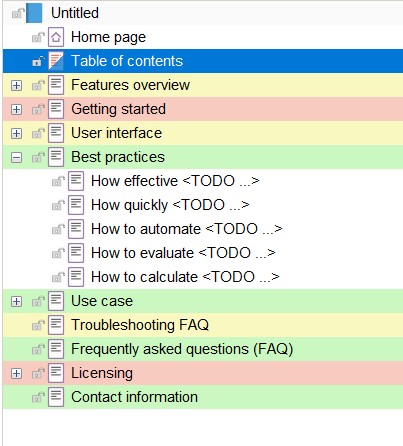
Task: Click the lock icon beside Frequently asked questions
Action: pos(38,349)
